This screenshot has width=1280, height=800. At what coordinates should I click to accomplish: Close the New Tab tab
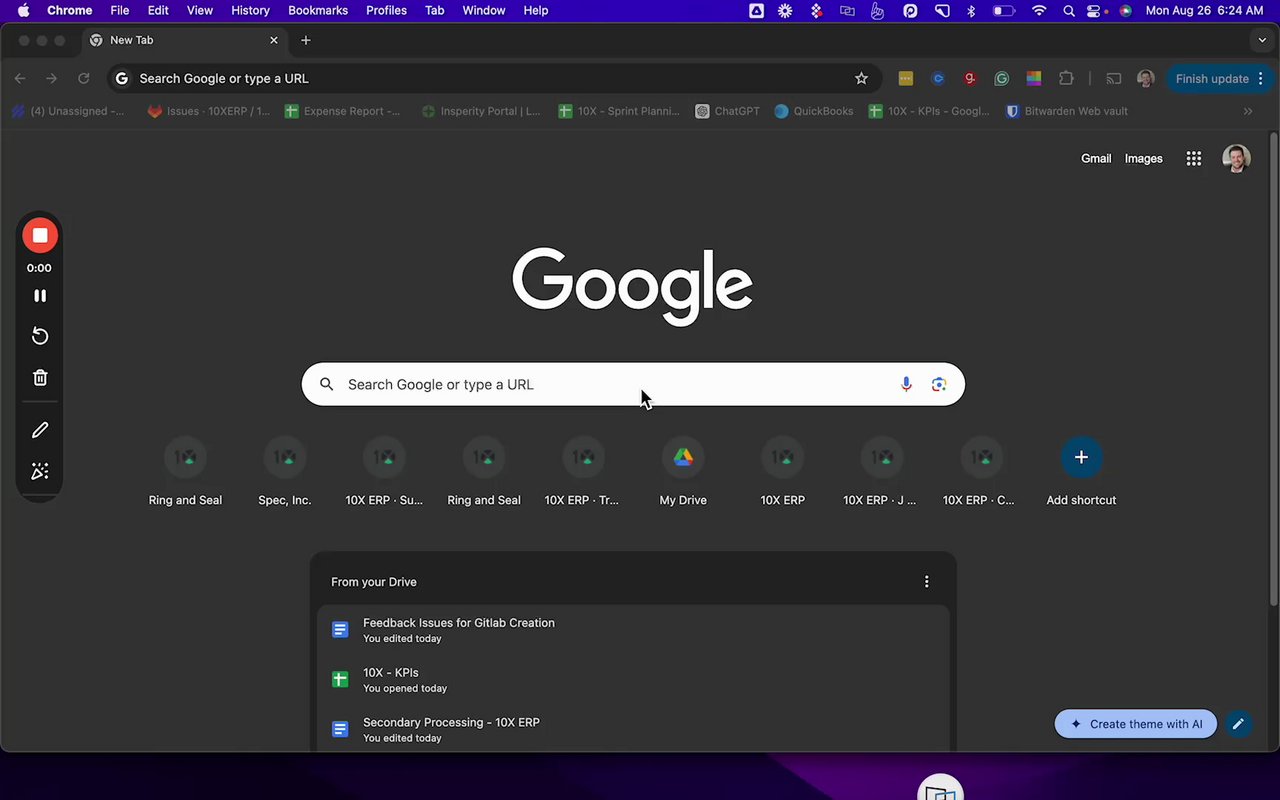tap(274, 41)
